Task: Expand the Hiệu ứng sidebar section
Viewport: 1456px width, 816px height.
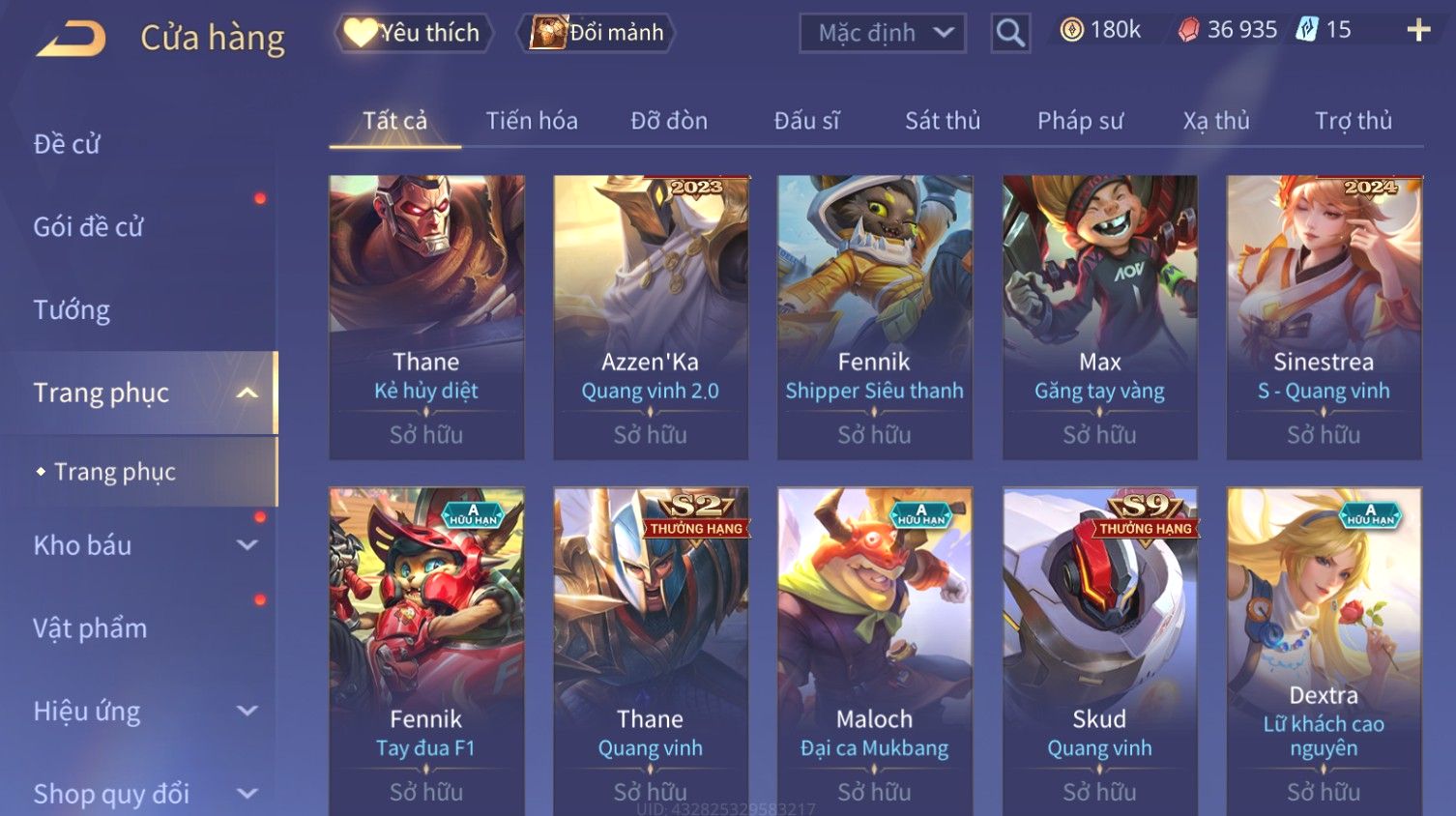Action: tap(248, 712)
